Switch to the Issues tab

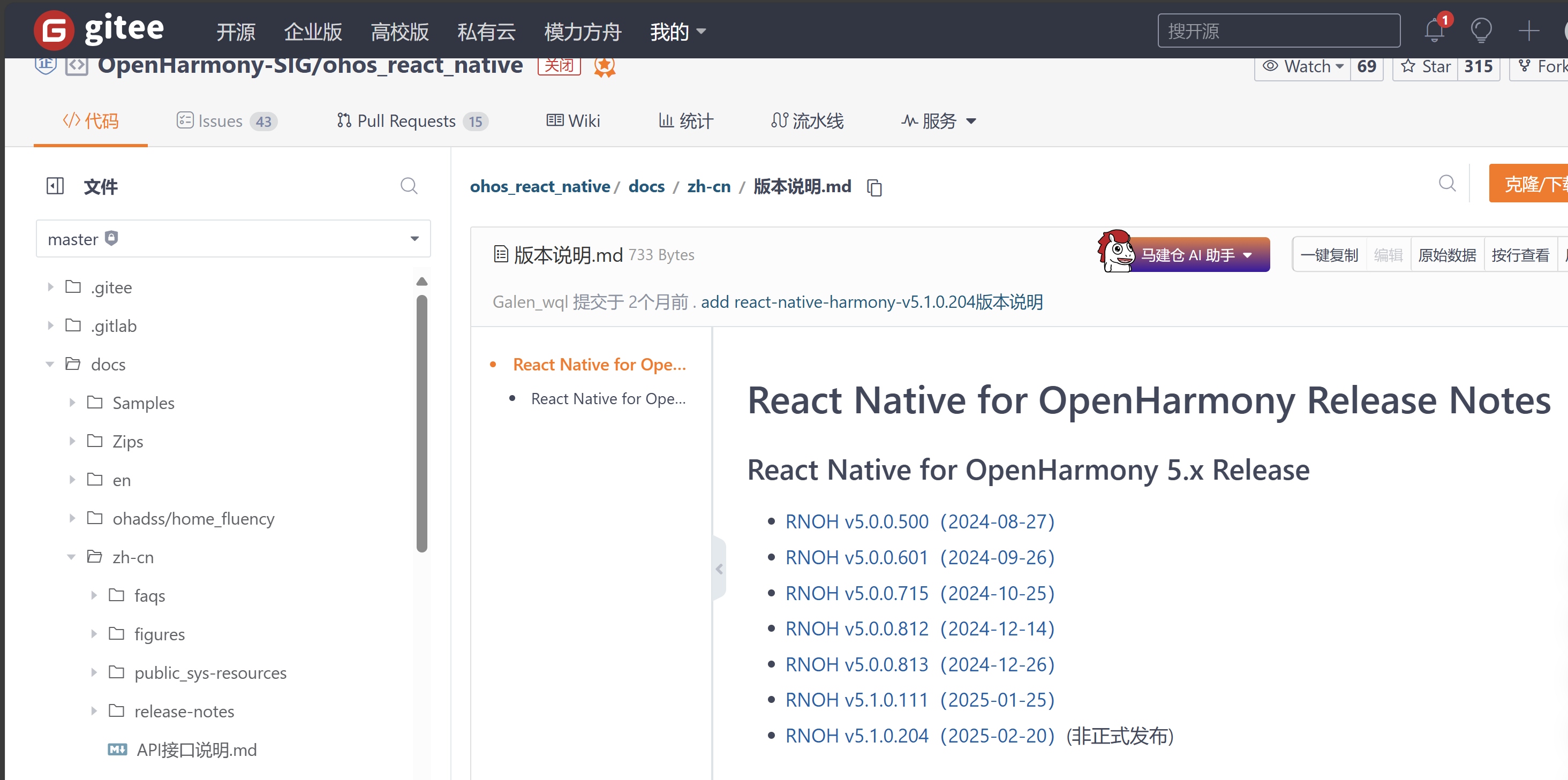point(227,121)
